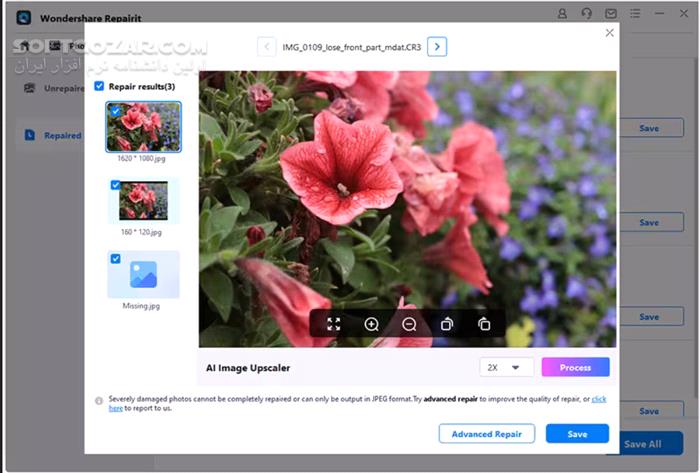Screen dimensions: 700x473
Task: Click the blue Save button in the dialog
Action: click(x=577, y=434)
